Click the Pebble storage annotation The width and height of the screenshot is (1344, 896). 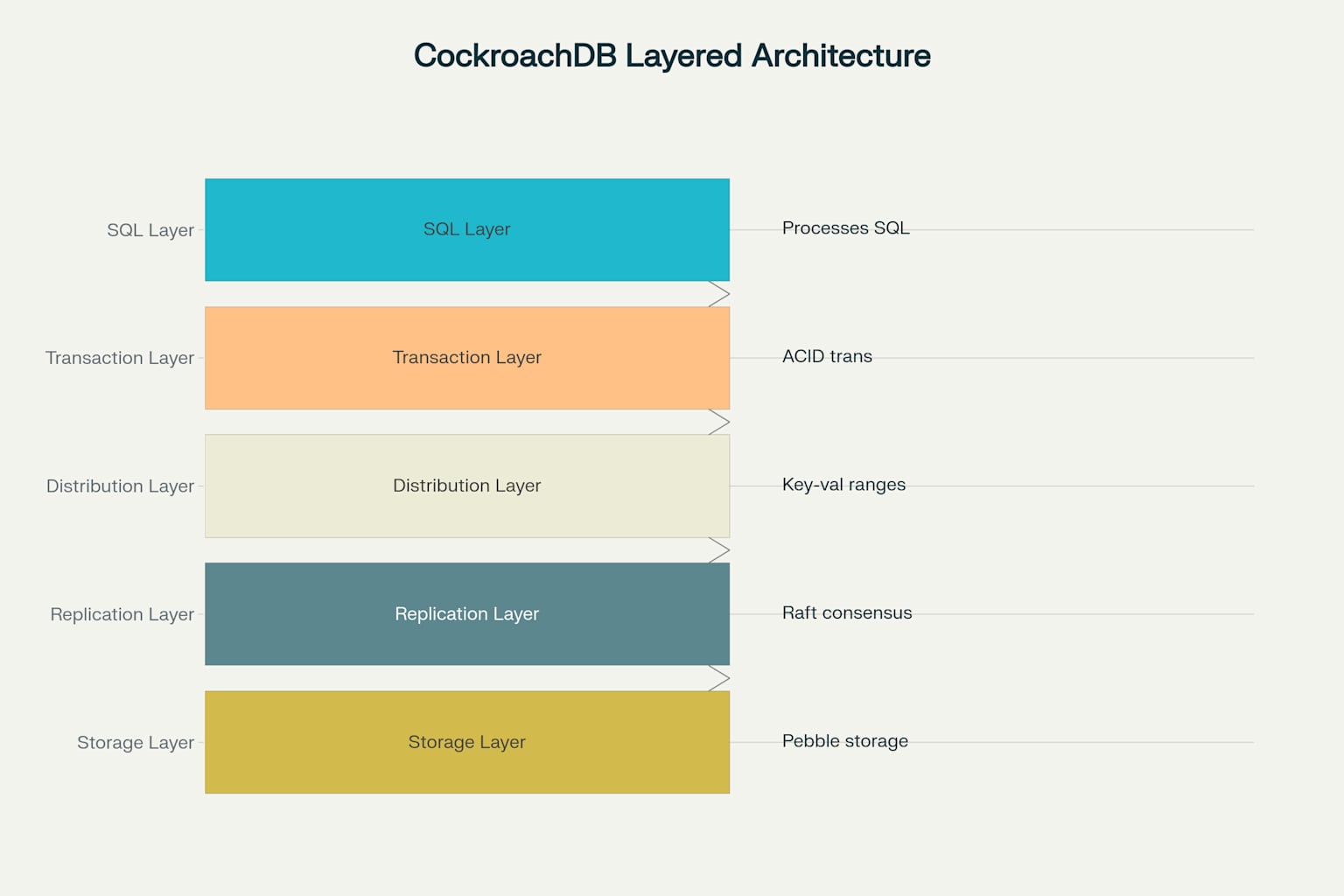(845, 741)
